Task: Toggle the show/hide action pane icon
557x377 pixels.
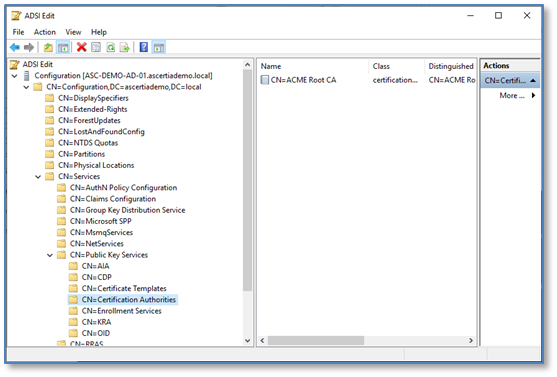Action: (159, 47)
